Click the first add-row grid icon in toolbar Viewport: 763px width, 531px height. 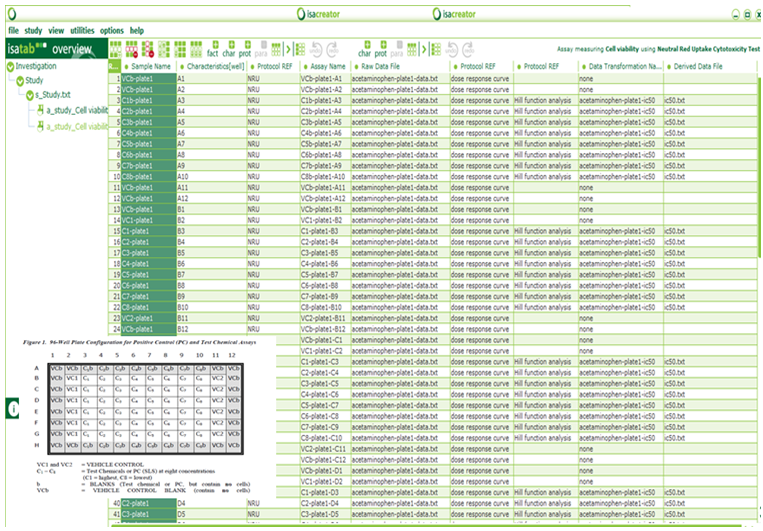pyautogui.click(x=116, y=48)
